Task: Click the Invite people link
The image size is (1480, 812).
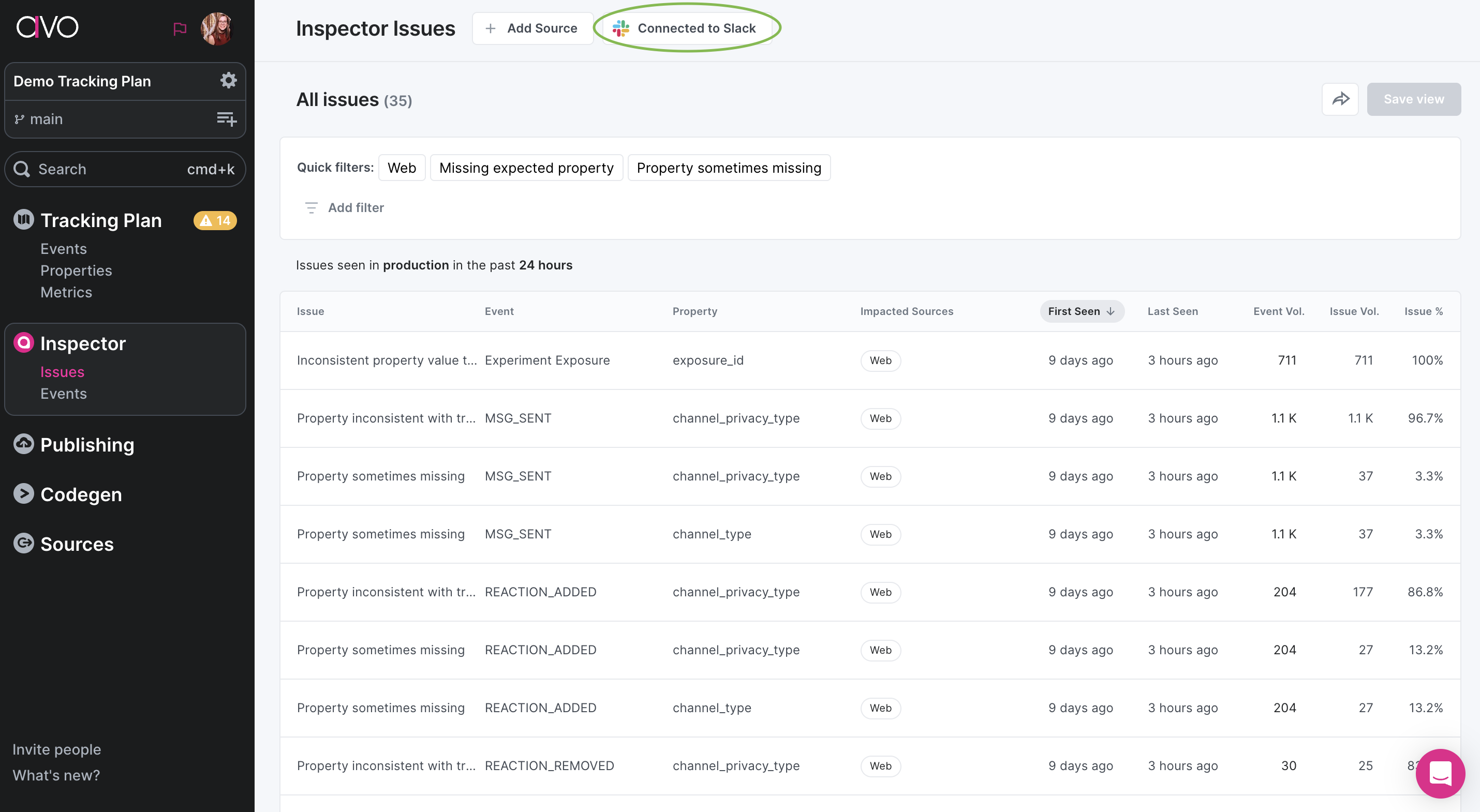Action: [56, 749]
